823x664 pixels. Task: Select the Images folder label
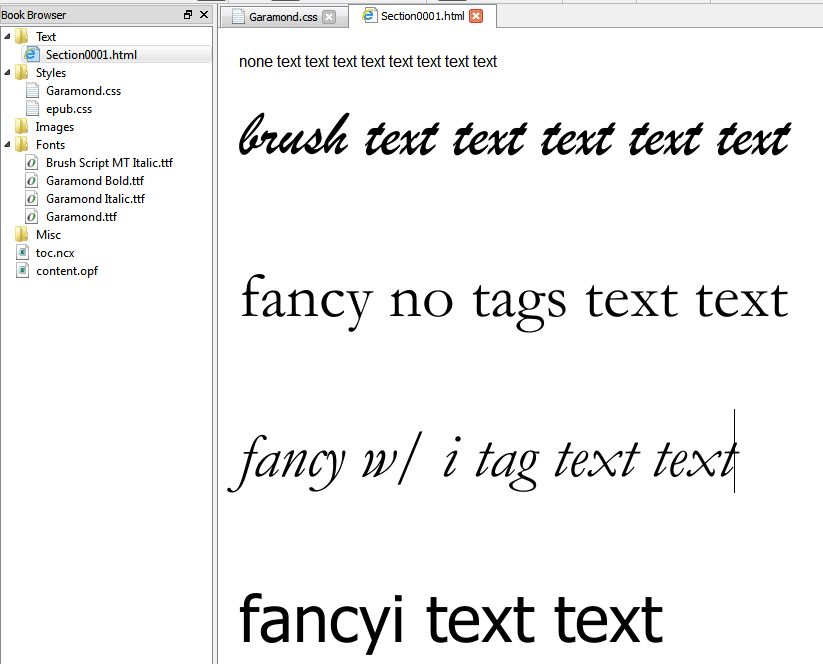pos(55,127)
